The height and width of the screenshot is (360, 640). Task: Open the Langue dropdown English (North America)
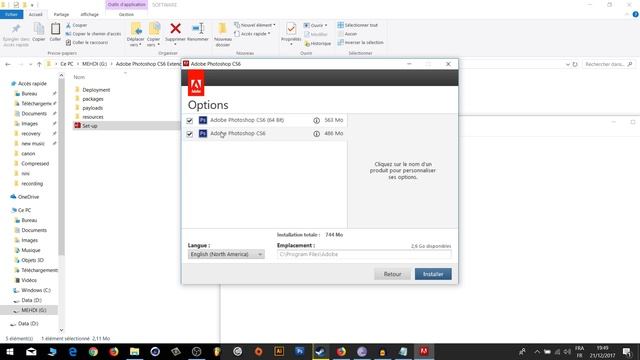pyautogui.click(x=226, y=254)
